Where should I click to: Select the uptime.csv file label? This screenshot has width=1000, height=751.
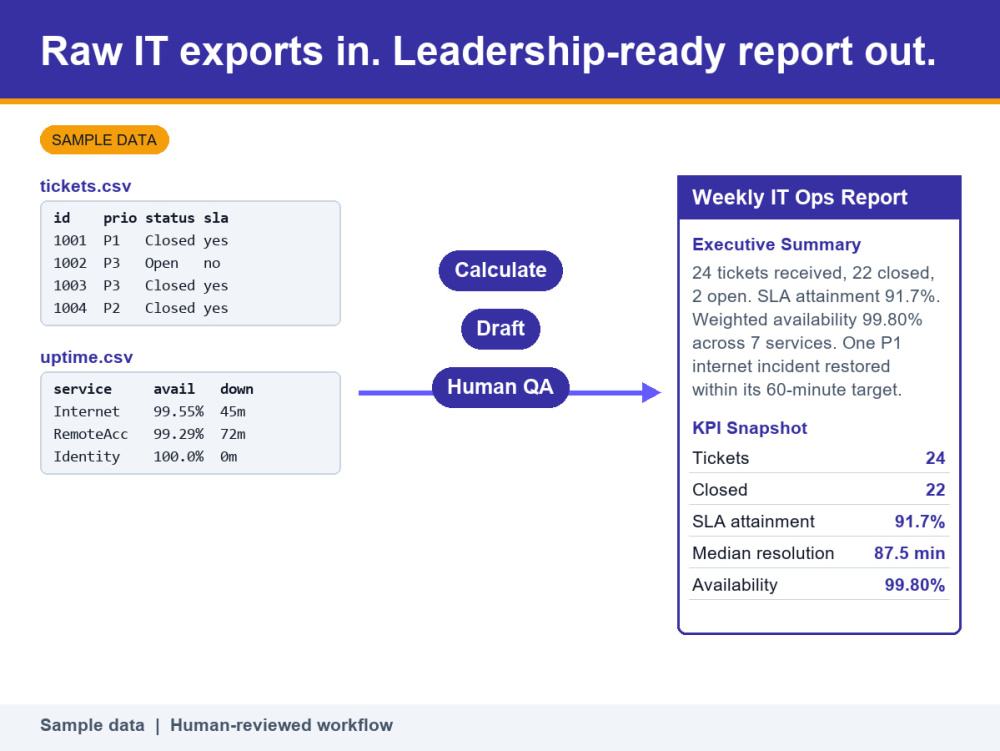tap(87, 357)
